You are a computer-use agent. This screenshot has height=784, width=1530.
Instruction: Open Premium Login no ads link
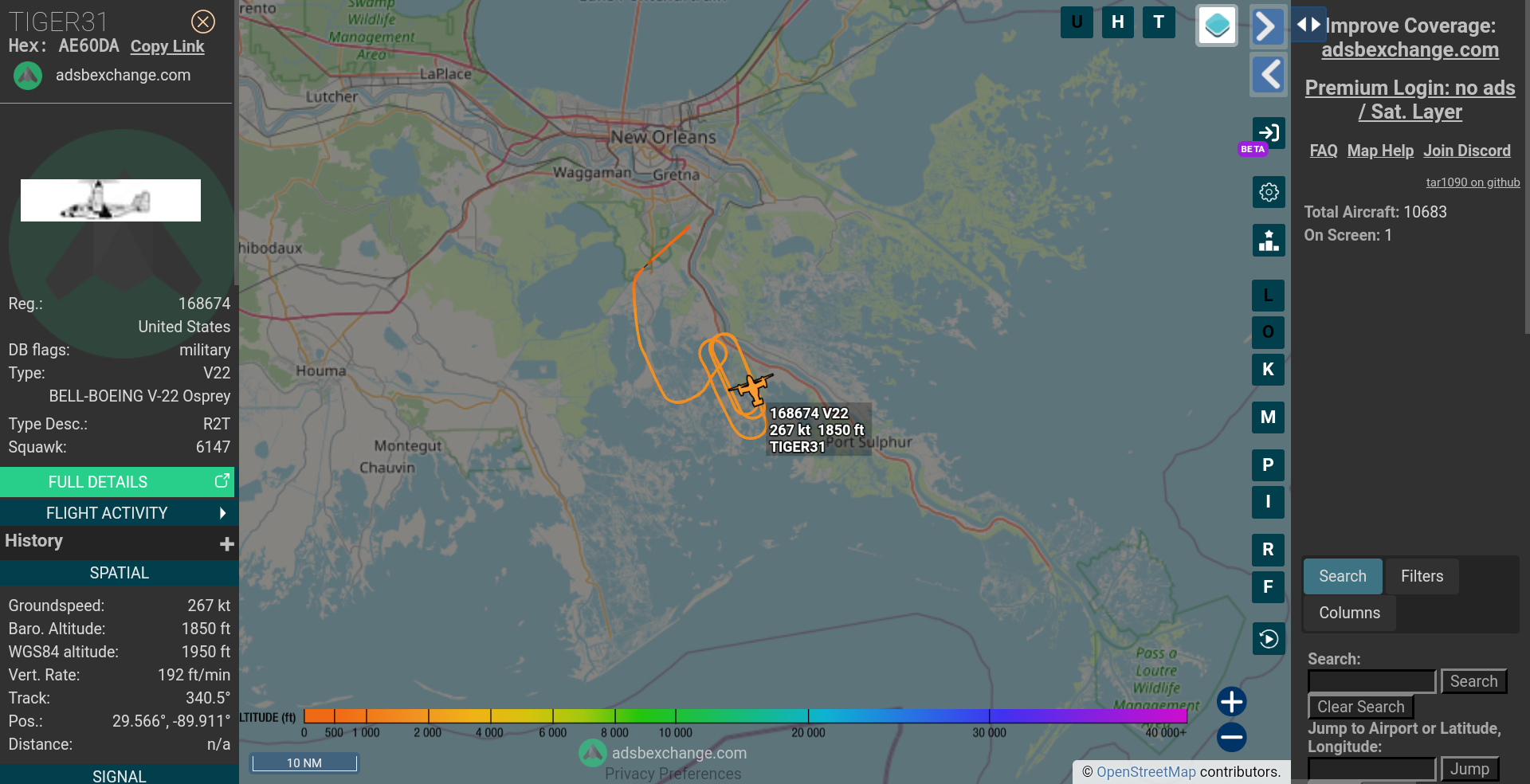coord(1410,100)
